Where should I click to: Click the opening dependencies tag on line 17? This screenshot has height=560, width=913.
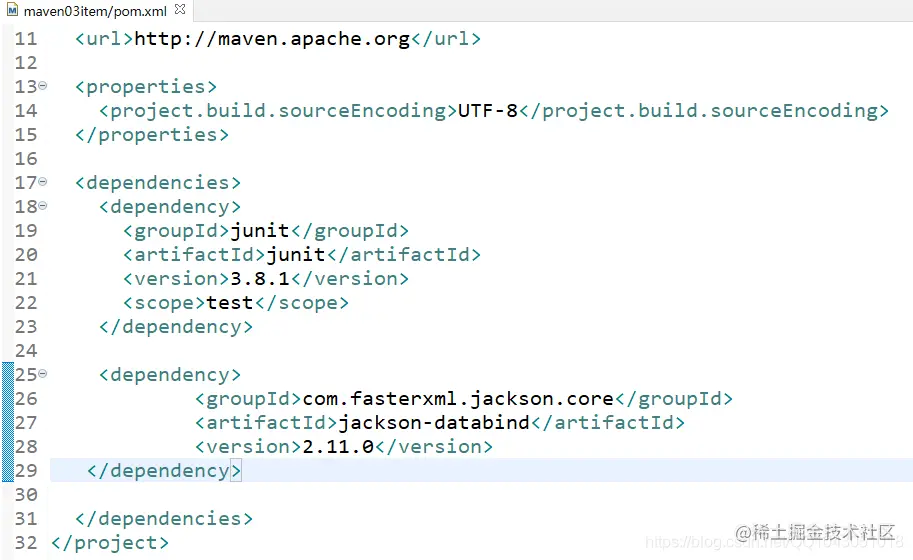(157, 183)
